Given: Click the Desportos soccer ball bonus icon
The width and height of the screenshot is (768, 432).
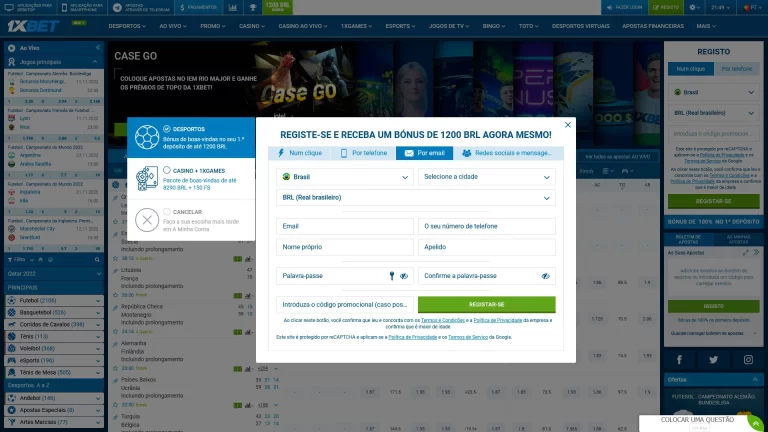Looking at the screenshot, I should click(147, 137).
